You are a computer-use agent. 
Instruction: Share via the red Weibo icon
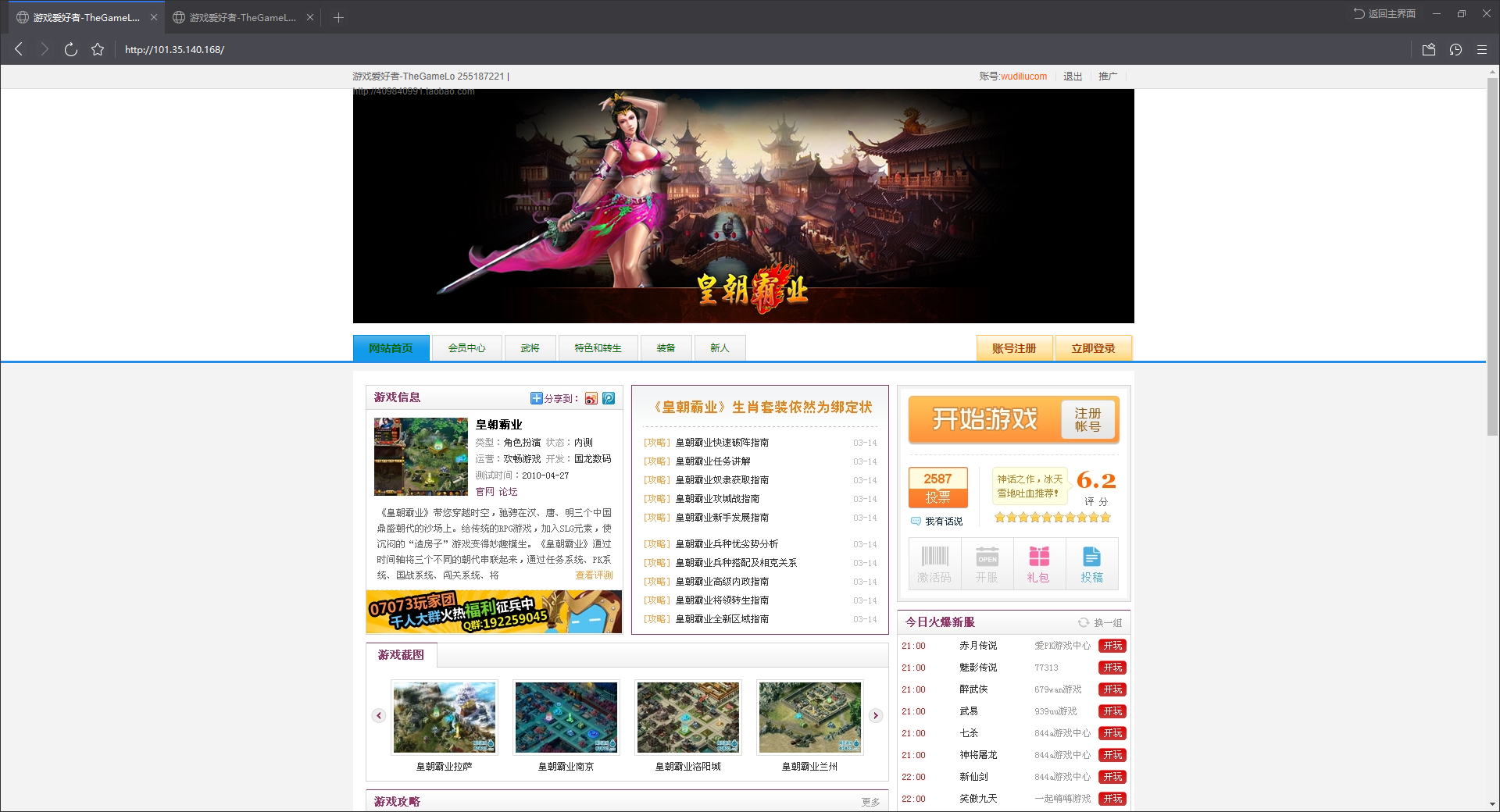tap(591, 398)
